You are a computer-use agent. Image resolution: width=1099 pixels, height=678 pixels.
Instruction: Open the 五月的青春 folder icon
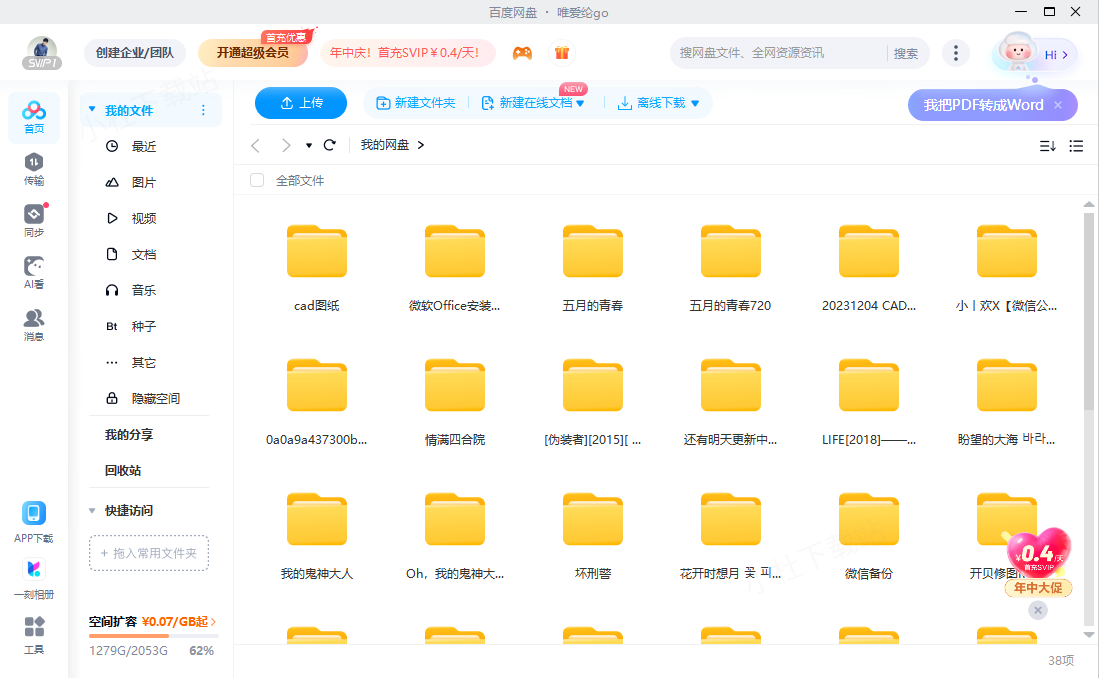click(x=593, y=251)
